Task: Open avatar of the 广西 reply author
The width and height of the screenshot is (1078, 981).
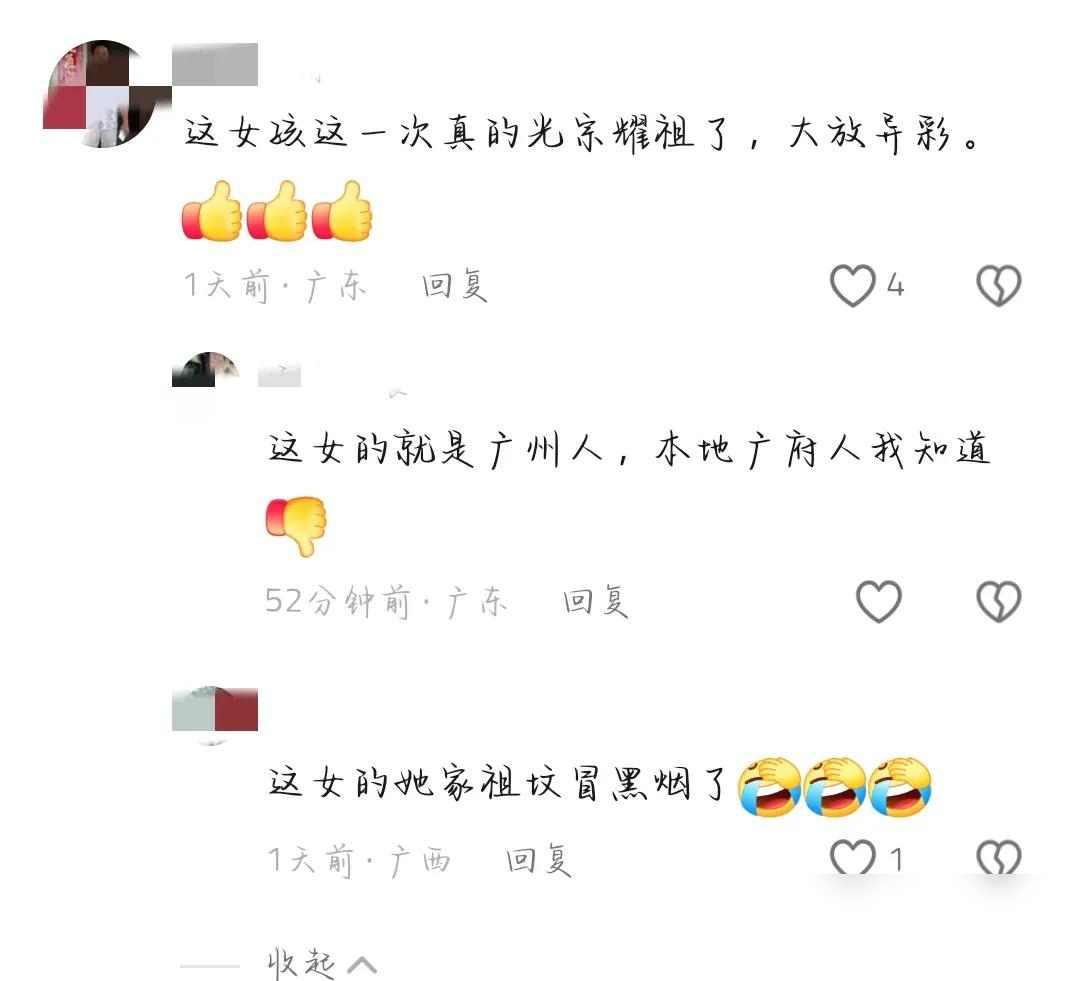Action: pyautogui.click(x=214, y=709)
